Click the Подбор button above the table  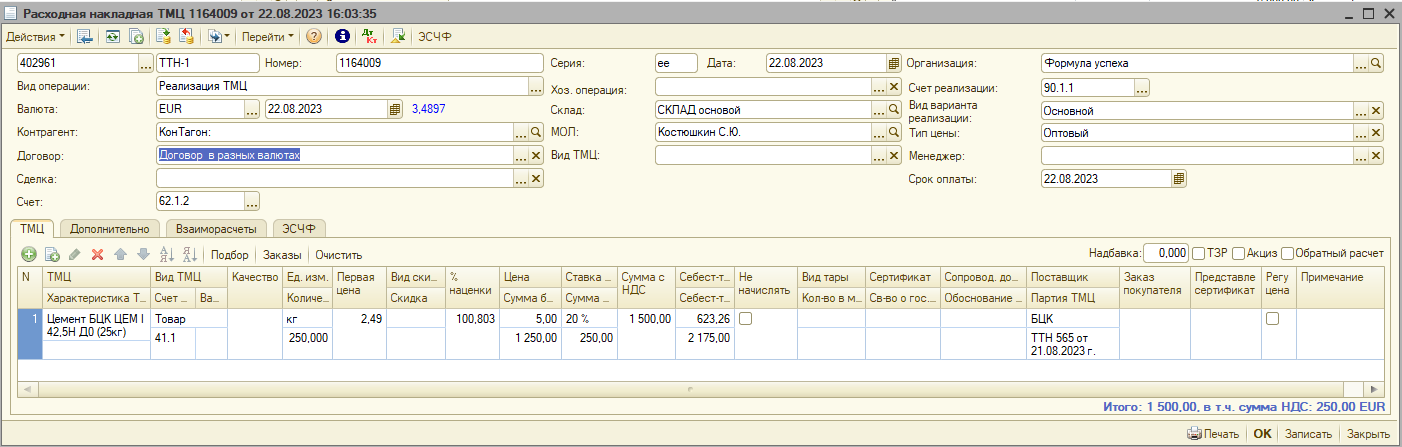click(229, 255)
